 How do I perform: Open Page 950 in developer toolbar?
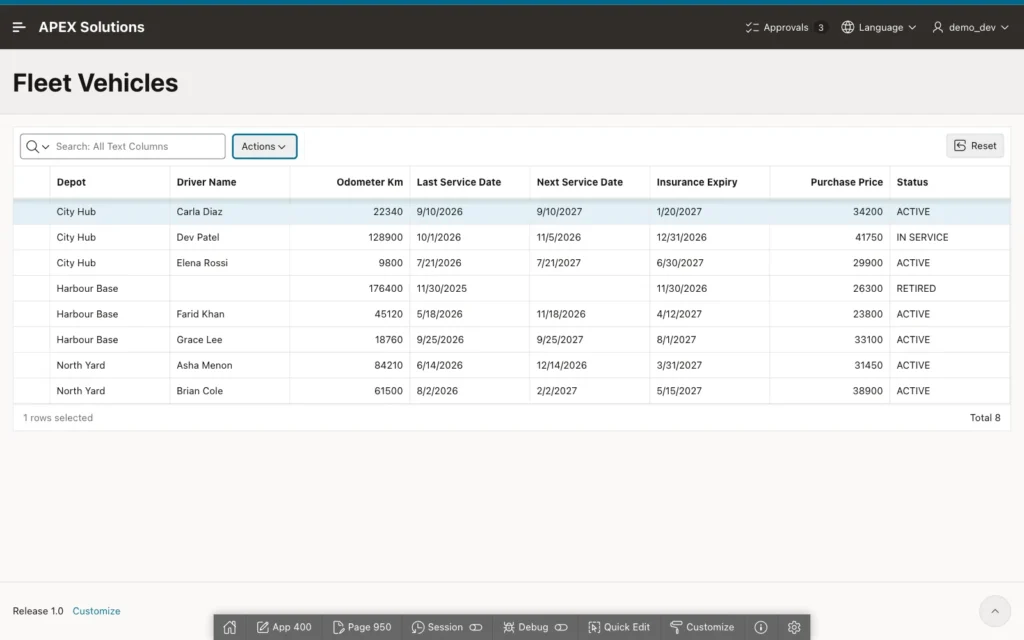(362, 627)
